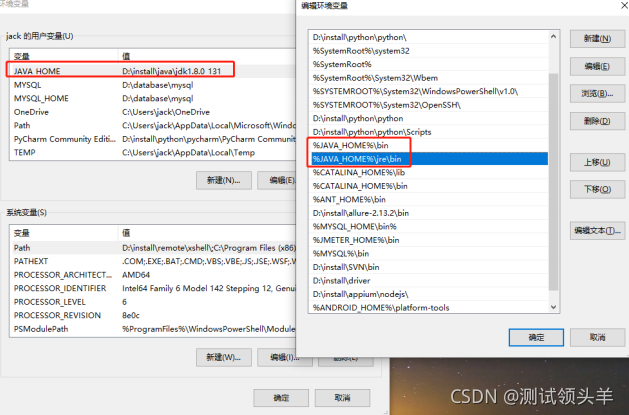This screenshot has width=629, height=415.
Task: Select D:\install\appium\nodejs\ entry
Action: point(430,294)
